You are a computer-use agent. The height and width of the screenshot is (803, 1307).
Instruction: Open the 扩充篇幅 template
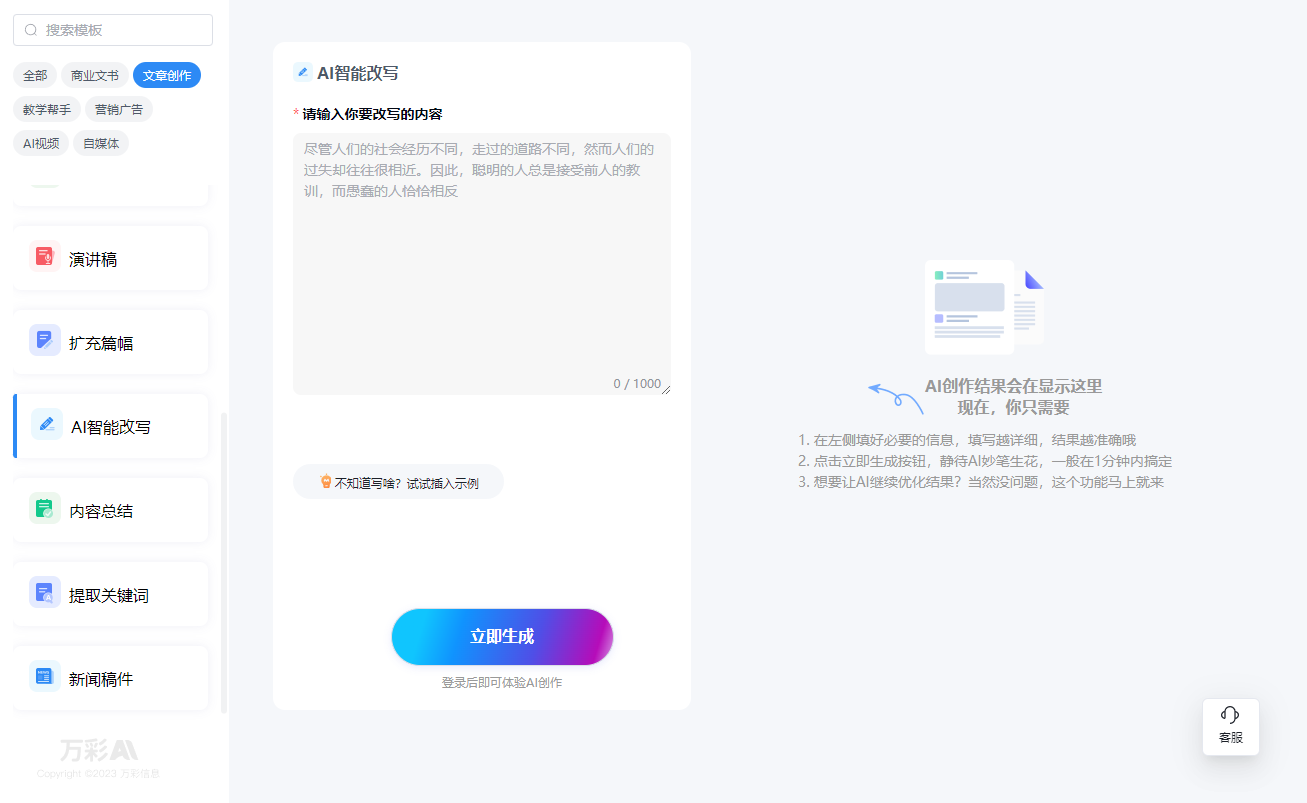coord(111,342)
